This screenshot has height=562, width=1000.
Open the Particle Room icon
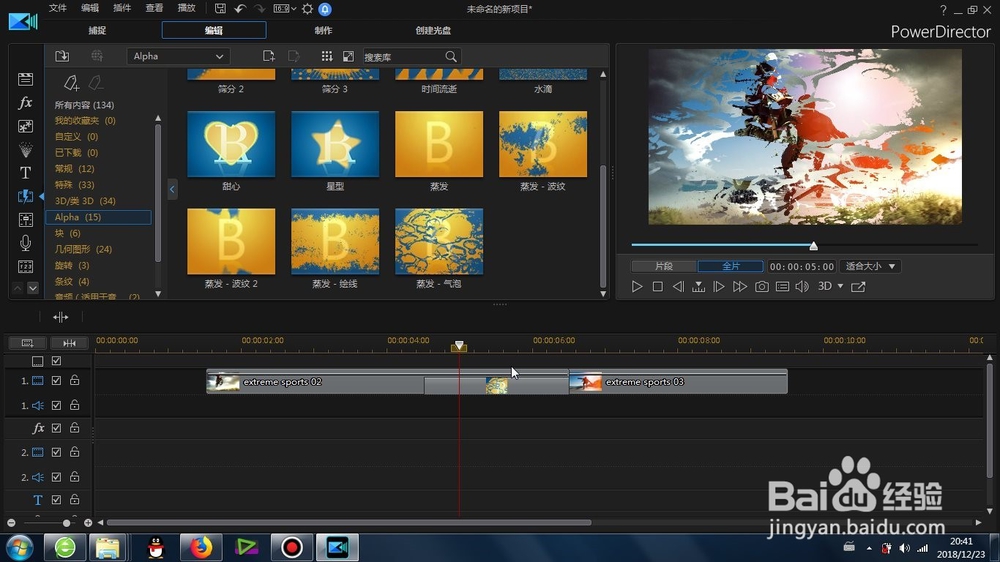click(26, 150)
